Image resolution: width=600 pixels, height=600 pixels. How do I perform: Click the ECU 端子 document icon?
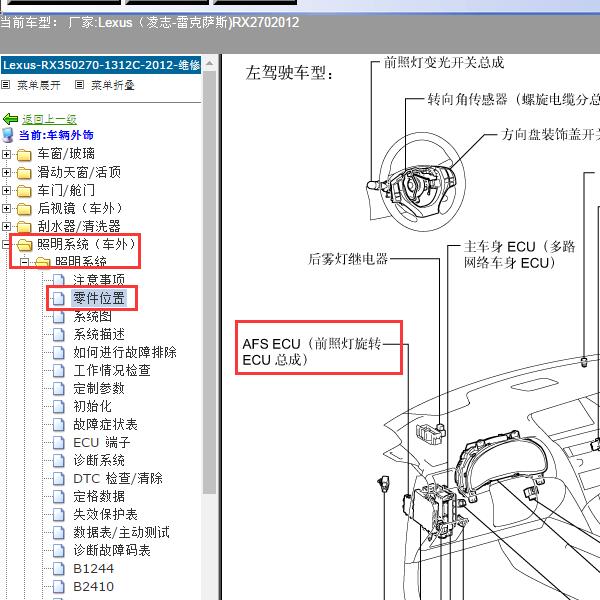click(x=59, y=442)
